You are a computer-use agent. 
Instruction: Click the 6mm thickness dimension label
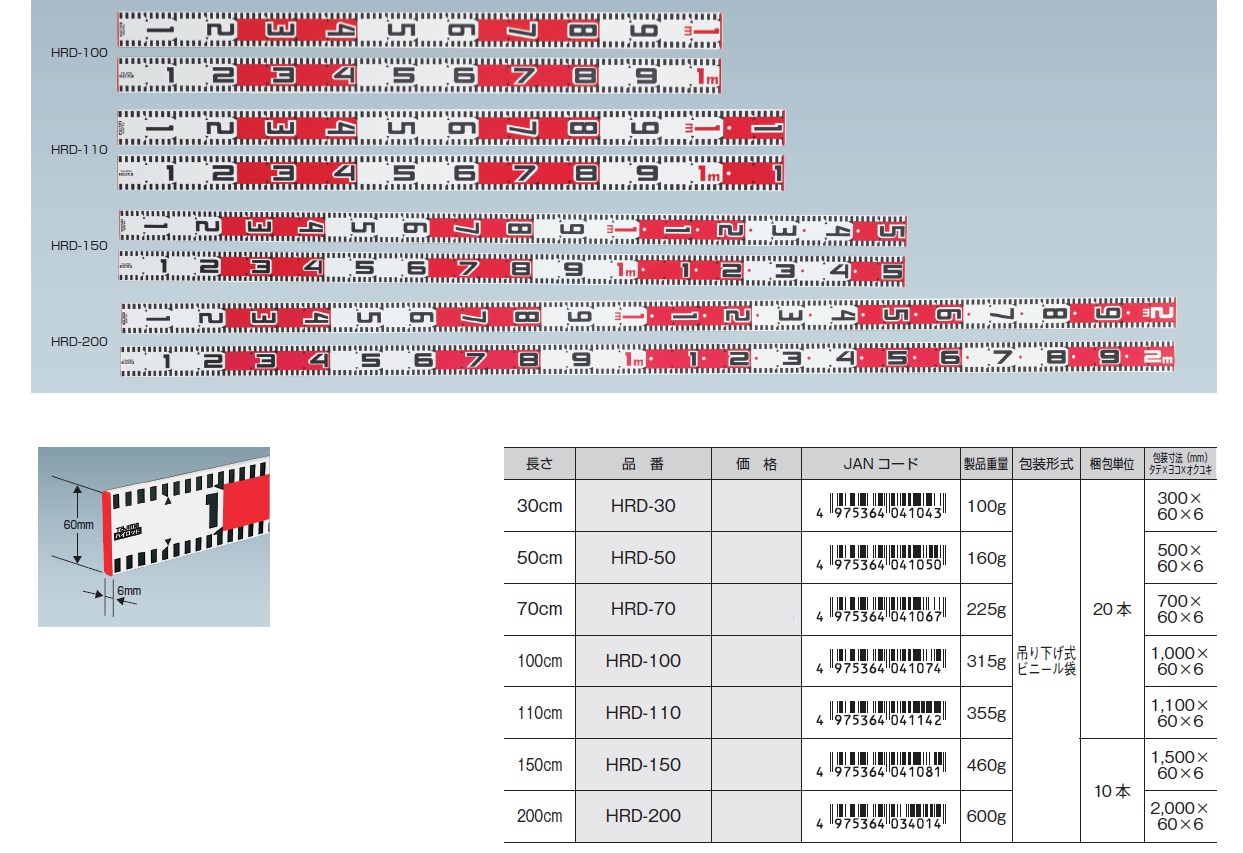[128, 591]
